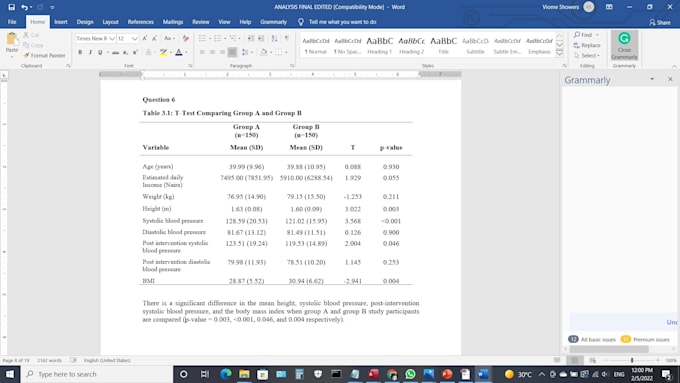Open Calculator from the taskbar
This screenshot has width=680, height=383.
(299, 374)
